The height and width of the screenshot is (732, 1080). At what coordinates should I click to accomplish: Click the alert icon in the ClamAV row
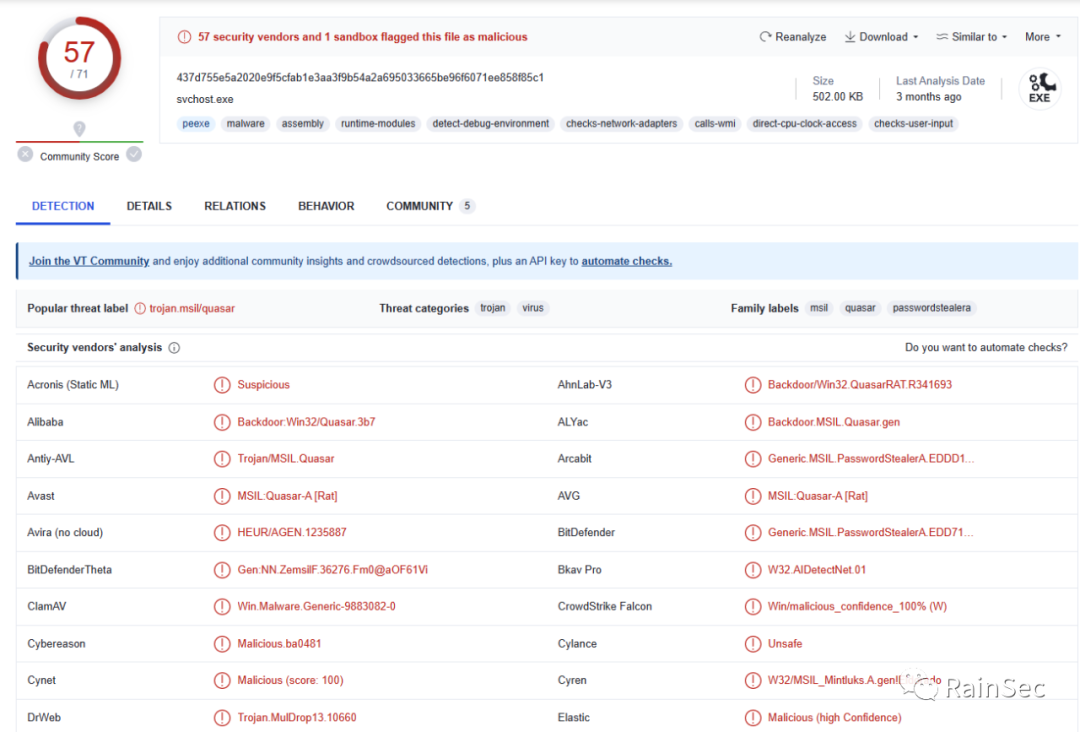(x=222, y=607)
